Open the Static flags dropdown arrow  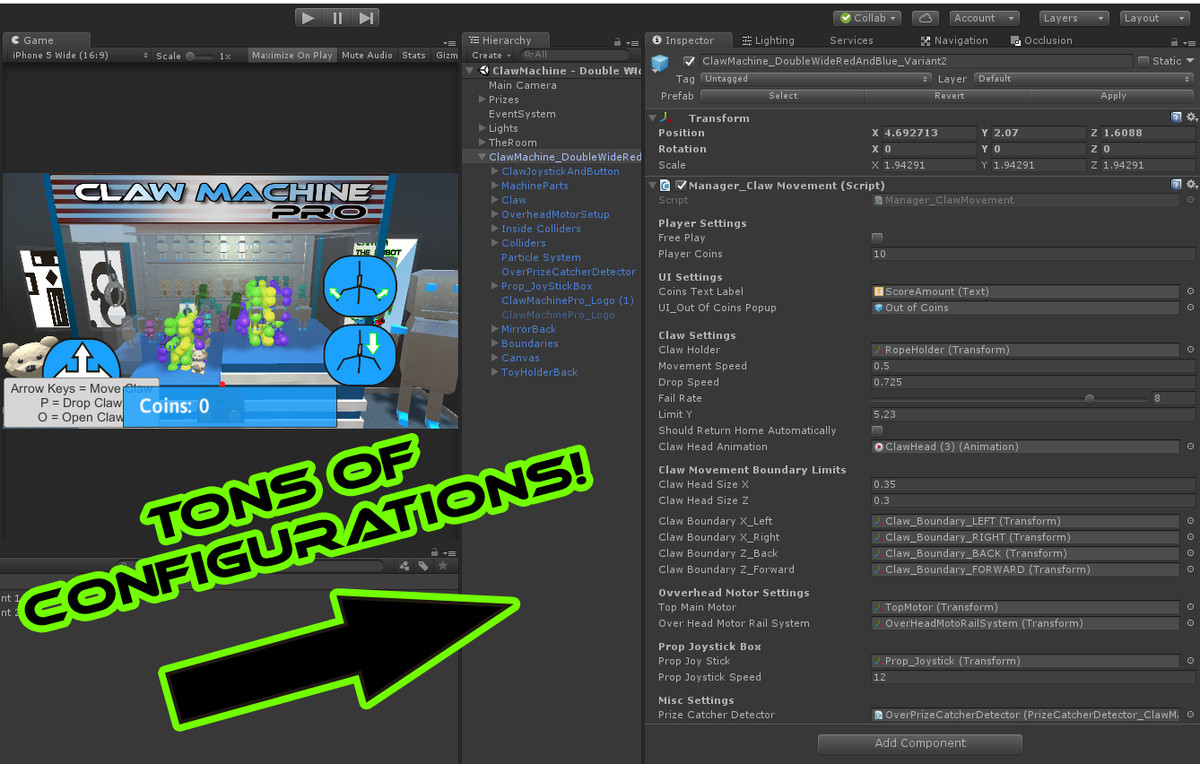pos(1190,61)
